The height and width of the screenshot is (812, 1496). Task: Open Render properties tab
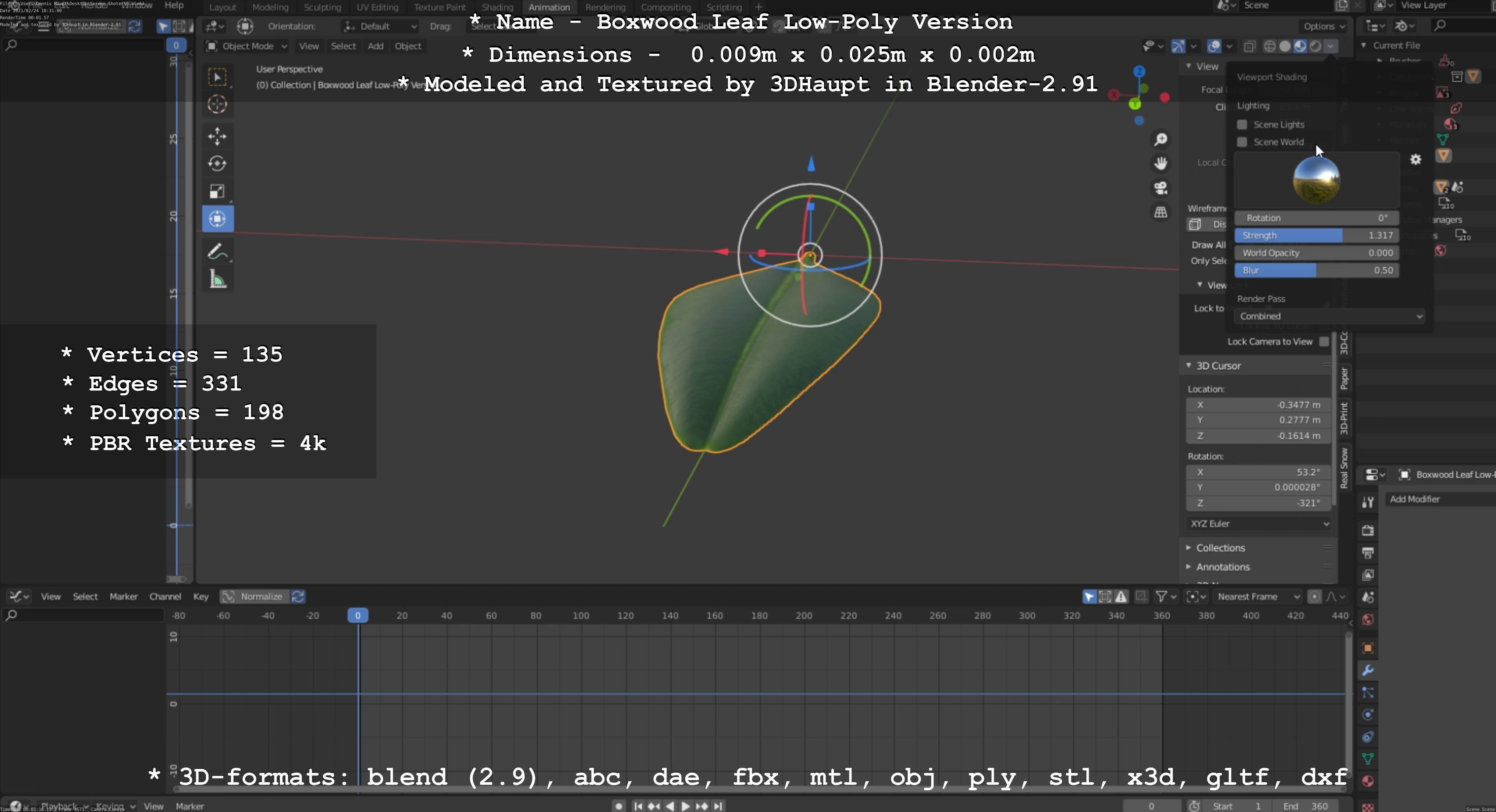click(1368, 531)
